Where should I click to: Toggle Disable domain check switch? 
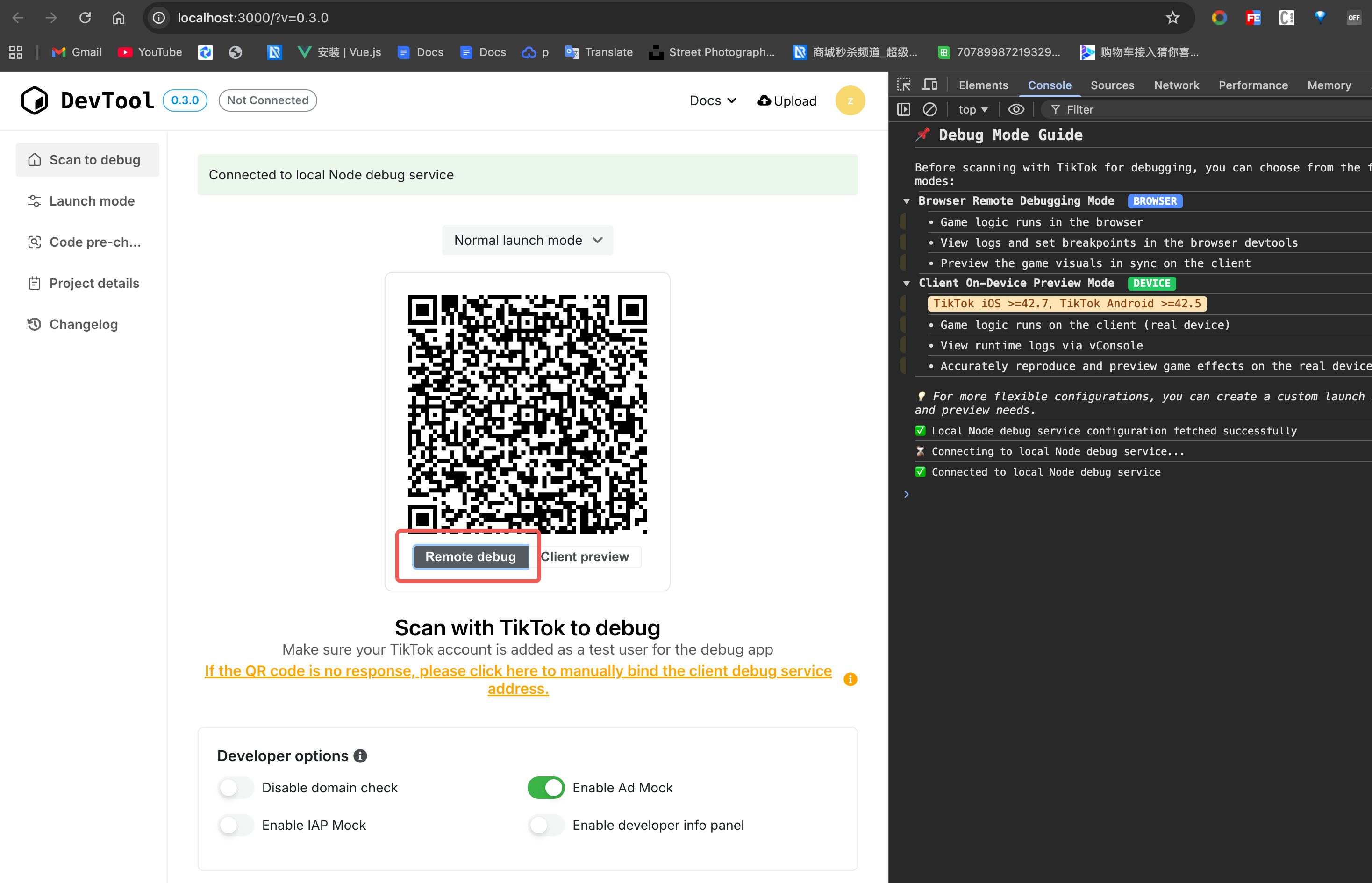click(236, 788)
